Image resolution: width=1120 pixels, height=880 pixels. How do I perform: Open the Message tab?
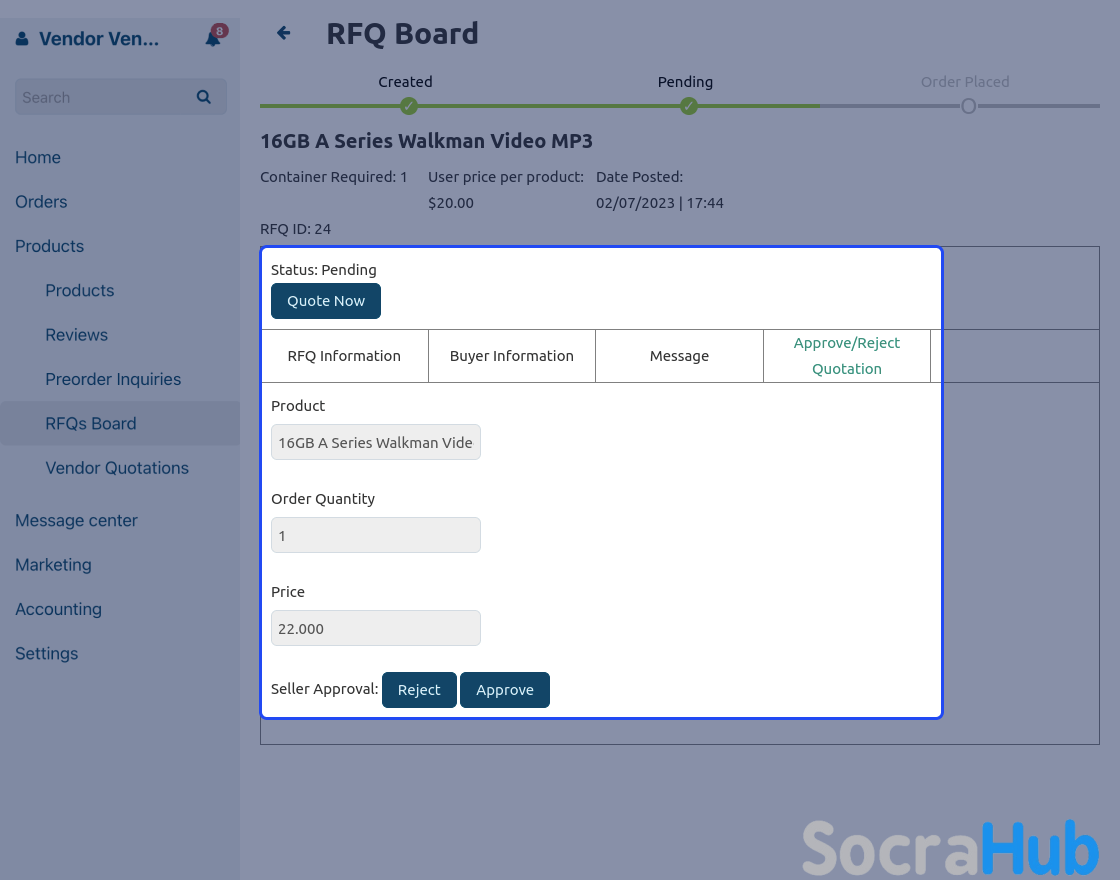pos(679,356)
